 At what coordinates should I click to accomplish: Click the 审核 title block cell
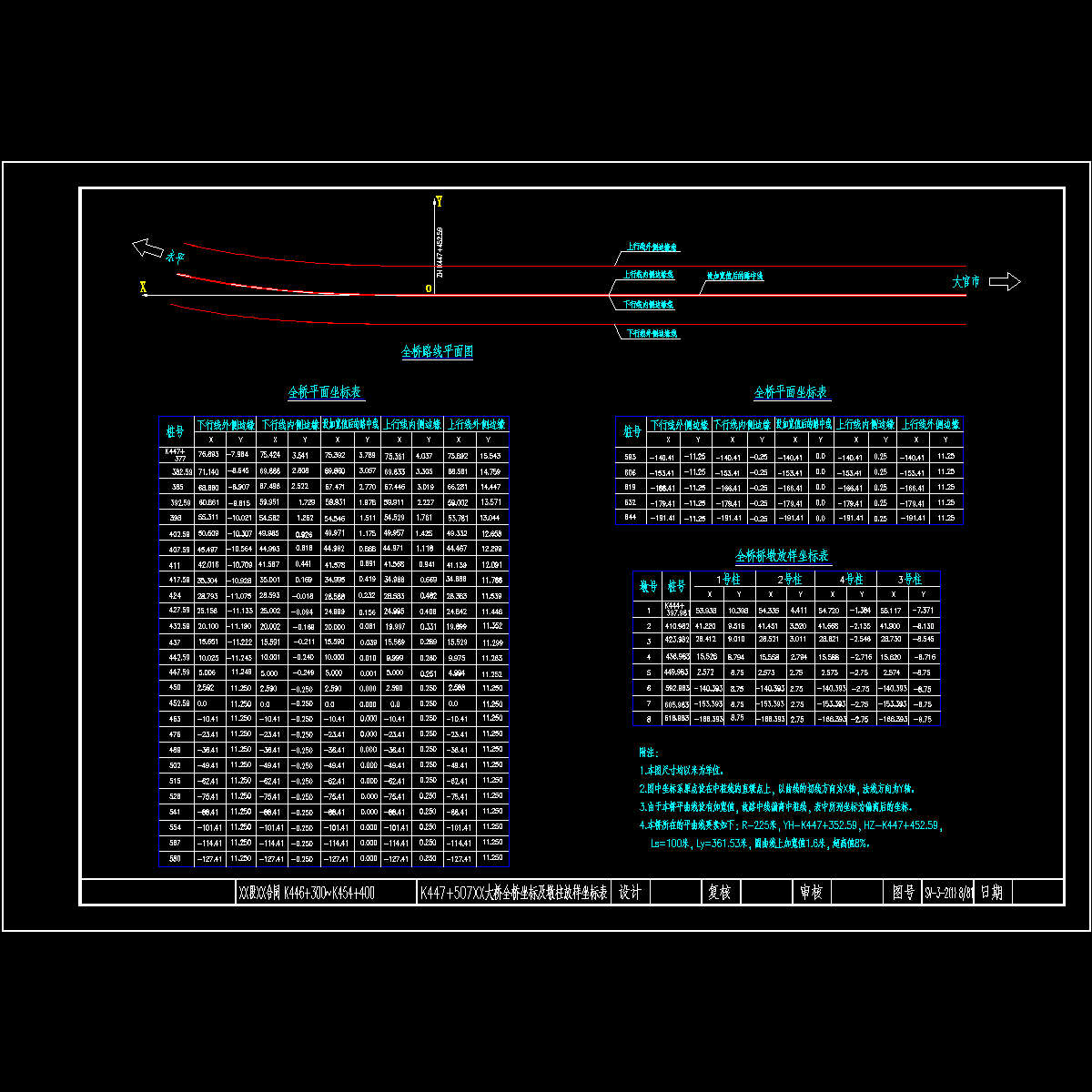tap(811, 893)
